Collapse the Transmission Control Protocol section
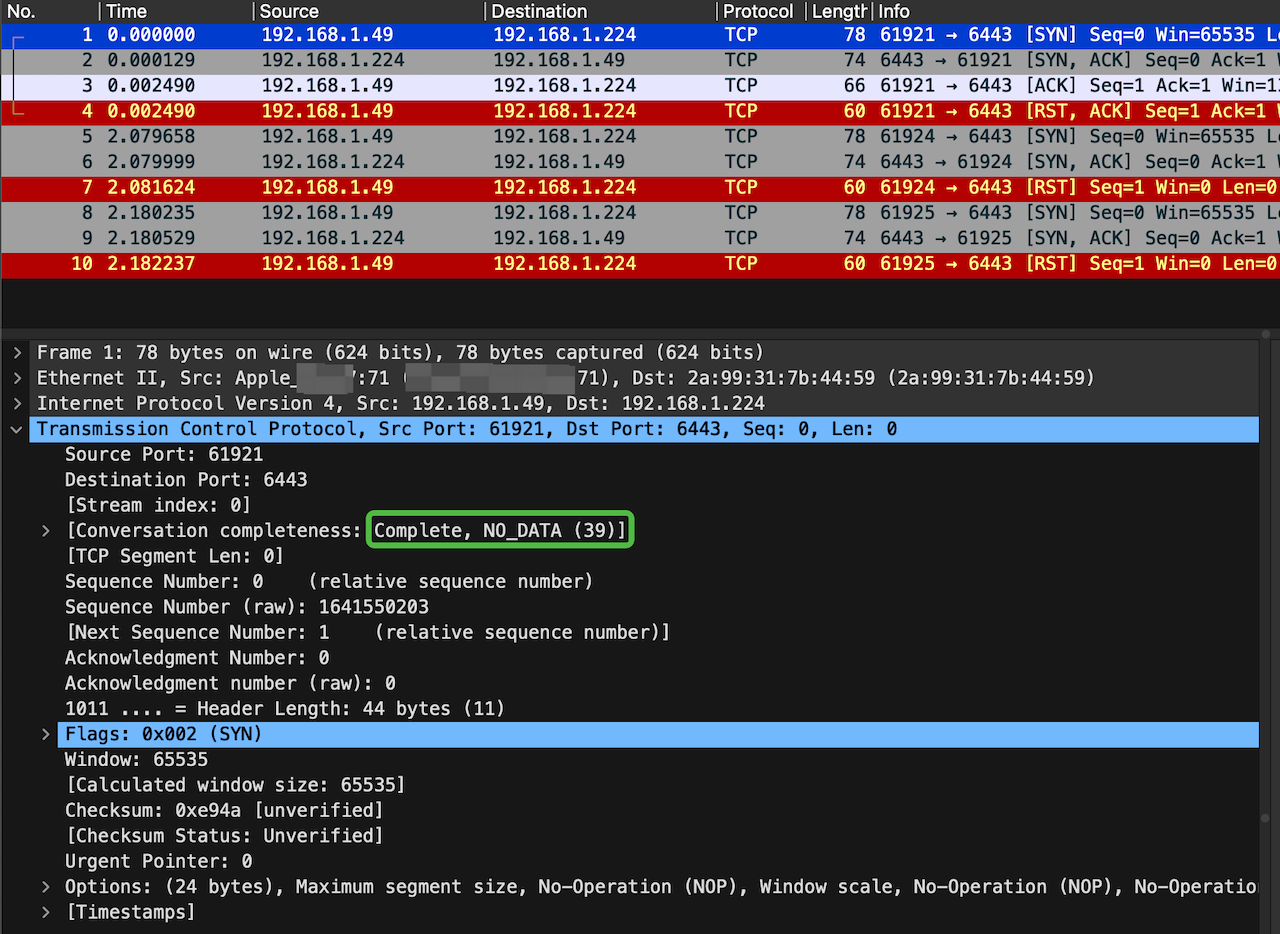1280x934 pixels. (17, 429)
